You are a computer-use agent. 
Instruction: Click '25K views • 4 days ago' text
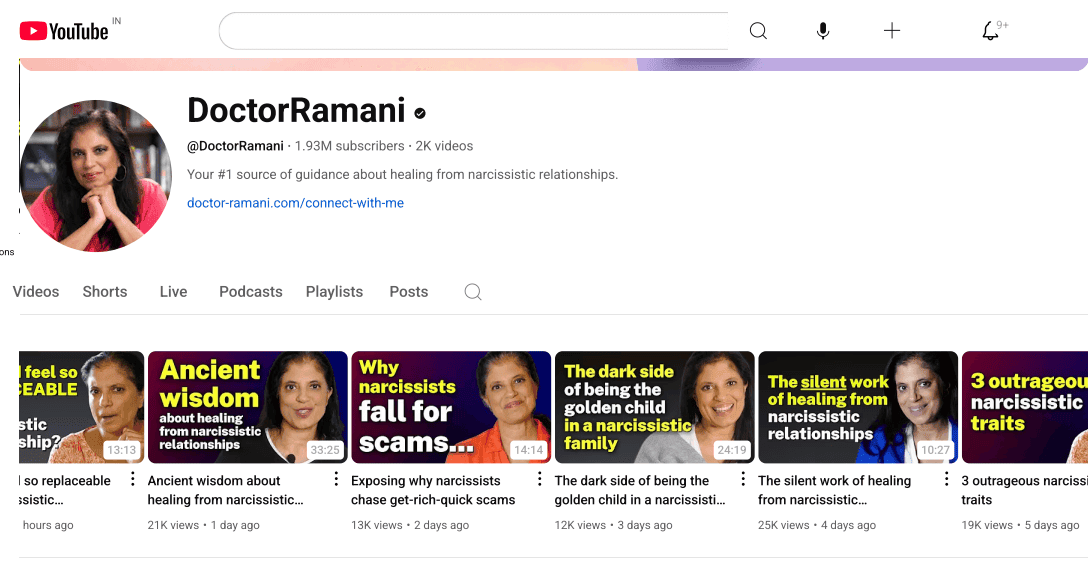pyautogui.click(x=817, y=525)
